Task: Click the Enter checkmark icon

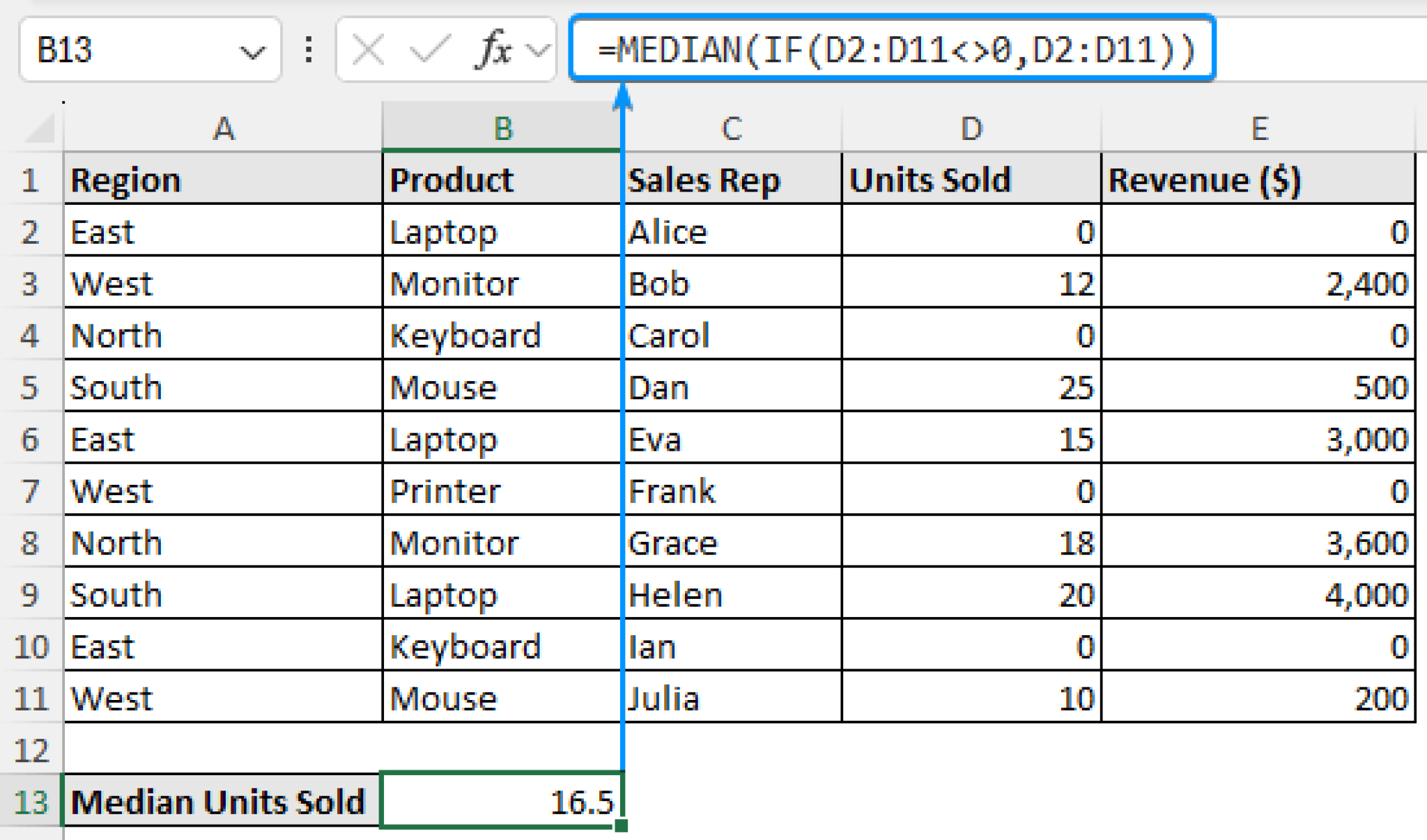Action: pyautogui.click(x=430, y=50)
